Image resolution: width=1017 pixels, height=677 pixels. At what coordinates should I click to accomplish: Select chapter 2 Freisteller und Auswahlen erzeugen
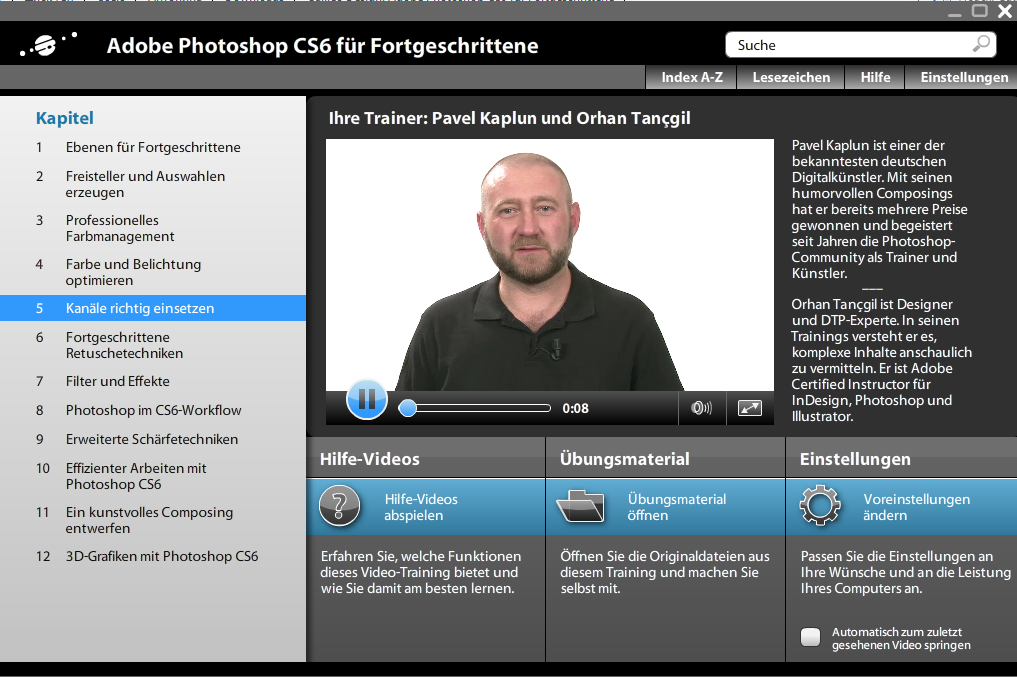[153, 184]
